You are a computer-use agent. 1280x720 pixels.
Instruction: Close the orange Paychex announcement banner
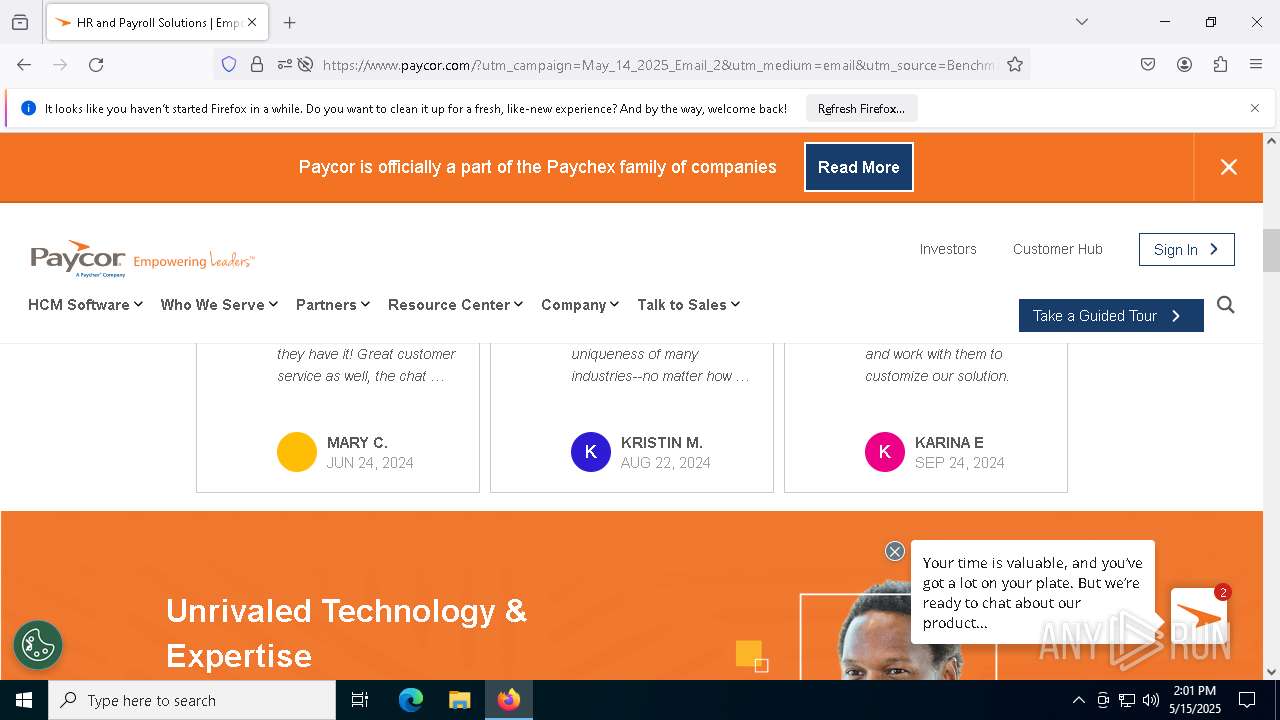coord(1229,167)
